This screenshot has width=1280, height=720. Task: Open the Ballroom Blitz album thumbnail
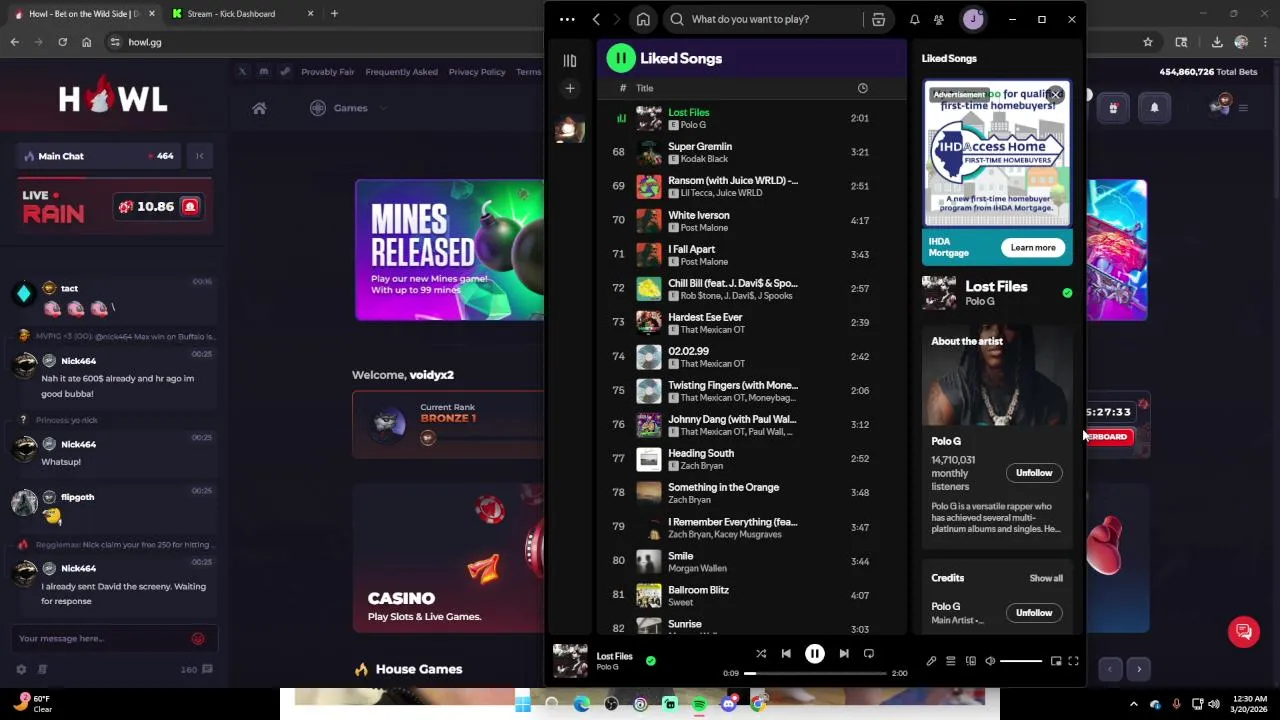click(x=649, y=595)
